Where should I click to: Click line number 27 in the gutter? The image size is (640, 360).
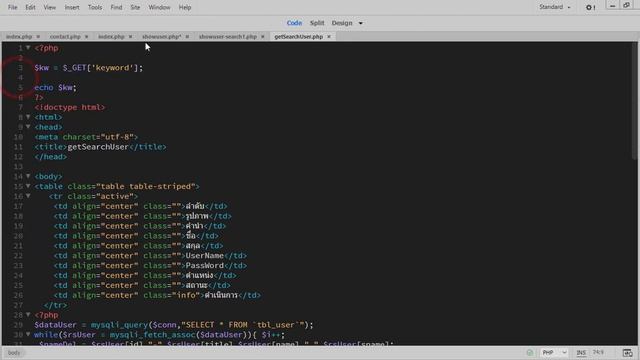click(x=18, y=305)
